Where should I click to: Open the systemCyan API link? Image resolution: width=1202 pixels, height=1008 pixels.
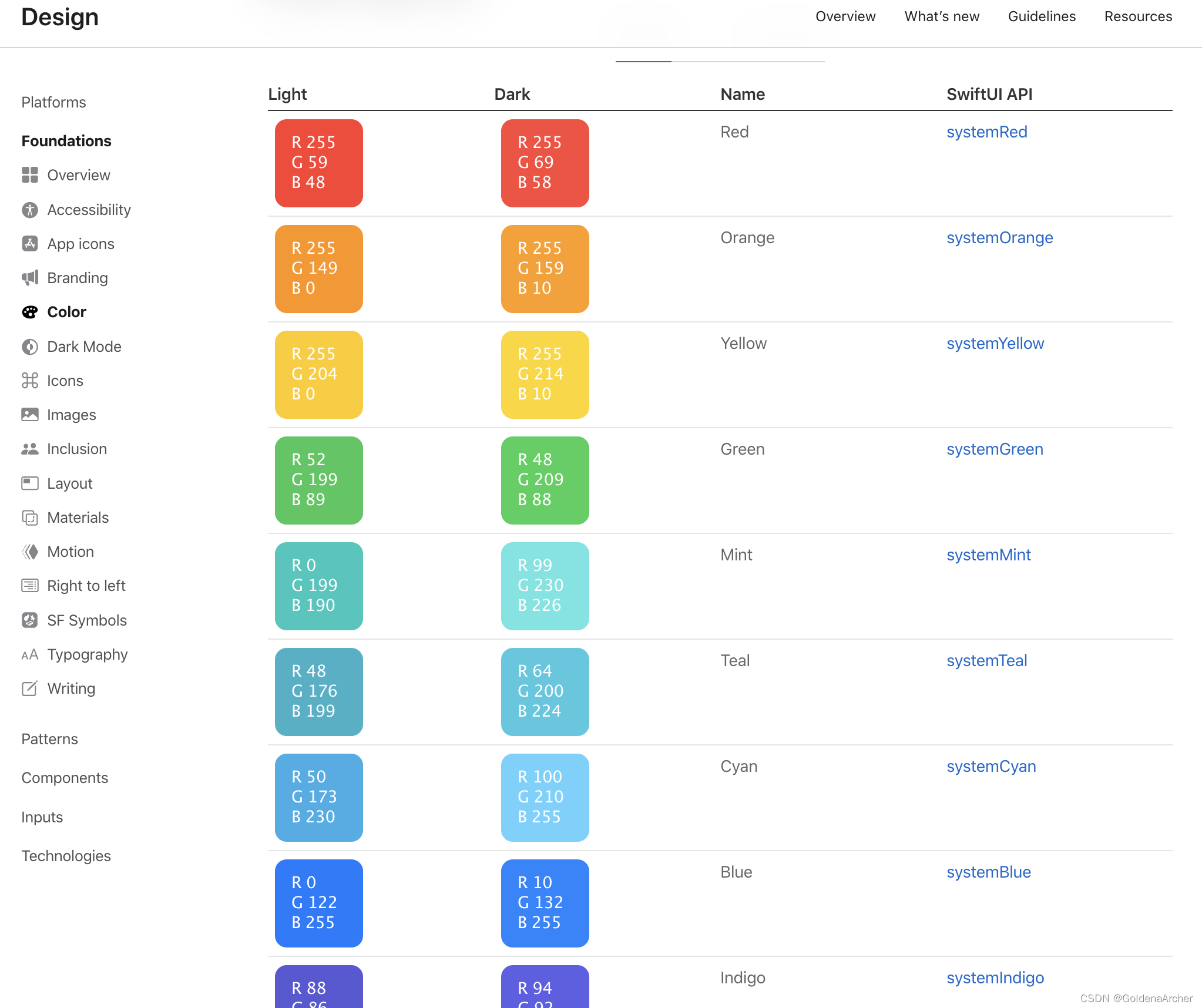point(991,767)
